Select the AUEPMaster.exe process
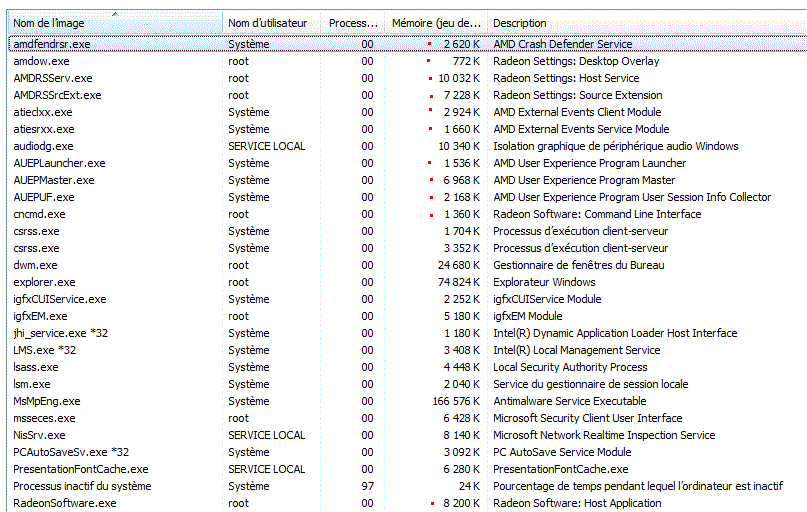Viewport: 807px width, 512px height. click(54, 180)
